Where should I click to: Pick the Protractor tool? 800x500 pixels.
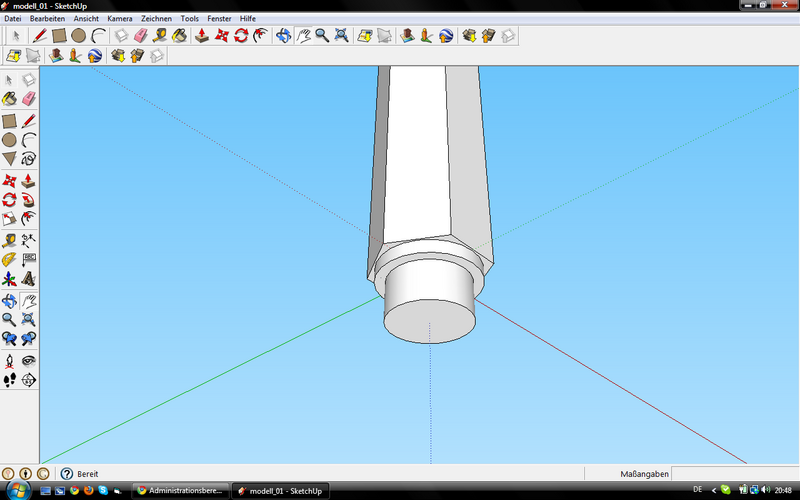pos(9,259)
